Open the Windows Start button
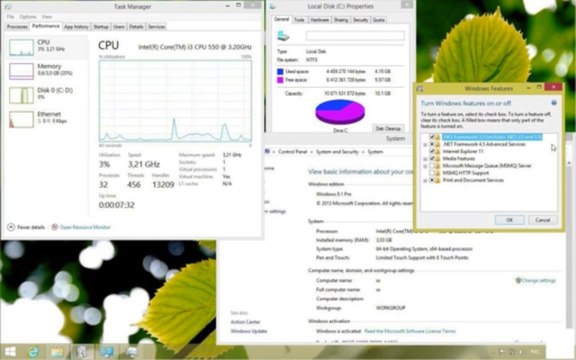The height and width of the screenshot is (360, 576). 10,352
